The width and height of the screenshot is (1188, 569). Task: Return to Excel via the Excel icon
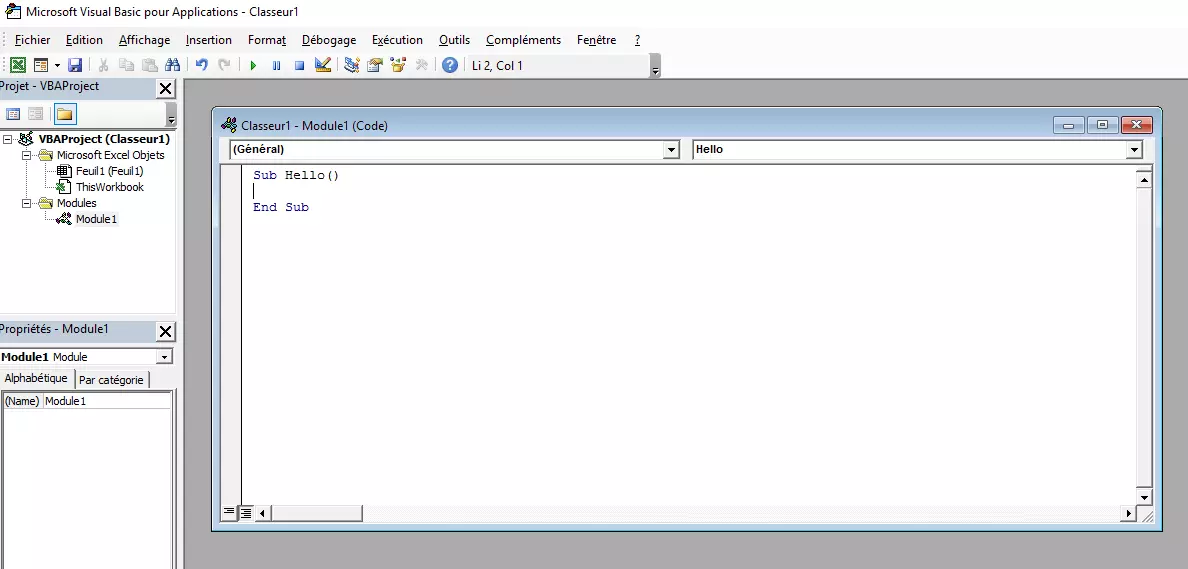(x=18, y=65)
